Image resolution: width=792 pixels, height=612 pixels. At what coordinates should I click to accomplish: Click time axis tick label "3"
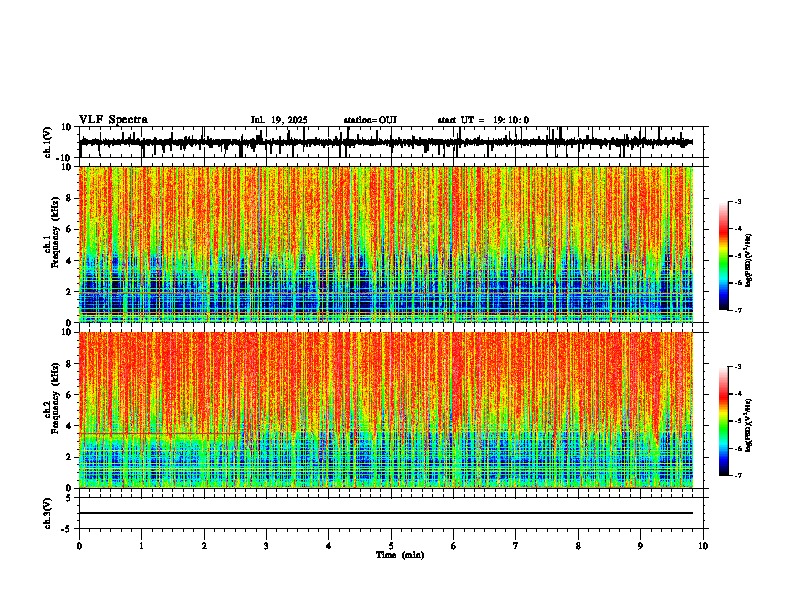[266, 546]
